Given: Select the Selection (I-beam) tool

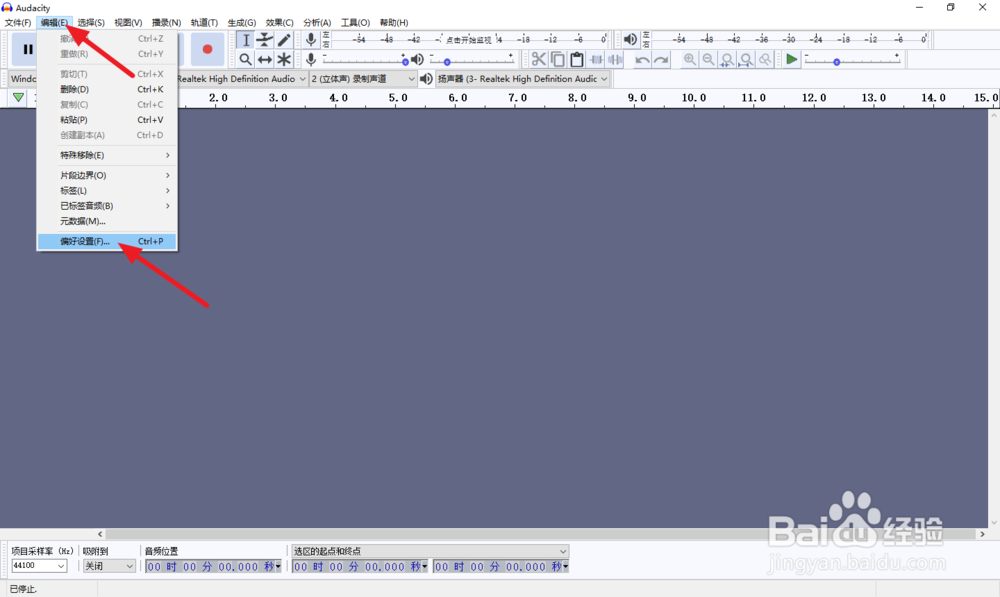Looking at the screenshot, I should [246, 40].
